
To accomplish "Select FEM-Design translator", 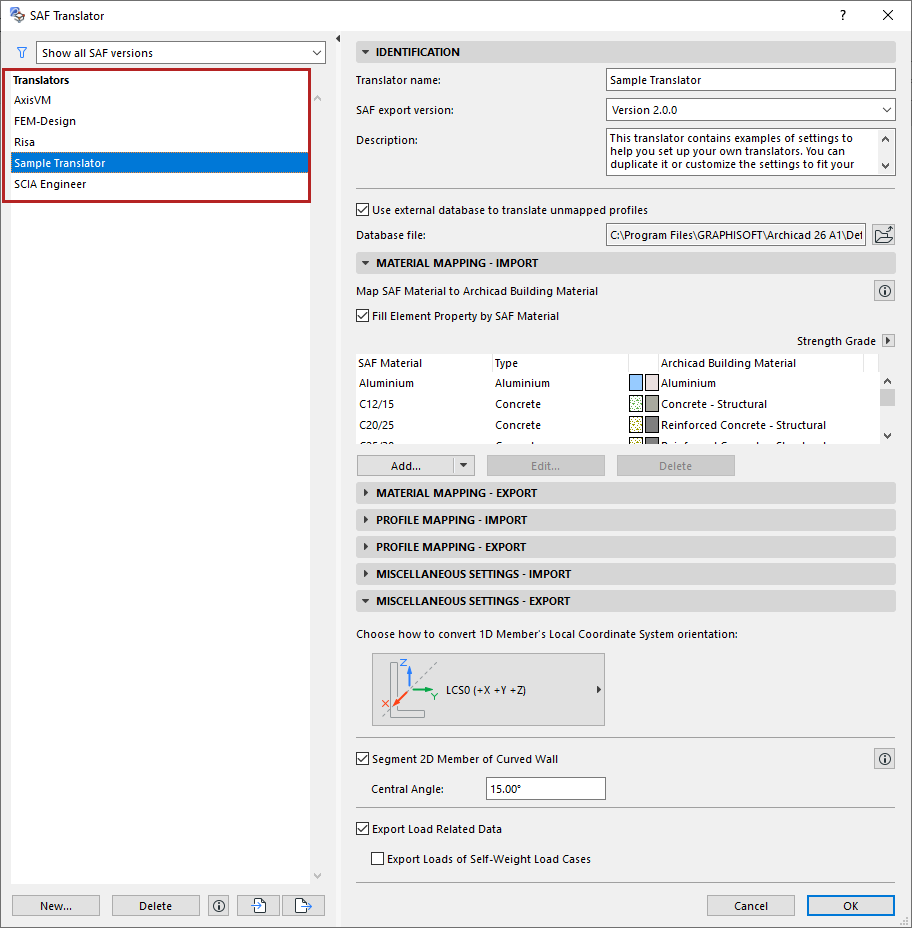I will pos(160,121).
